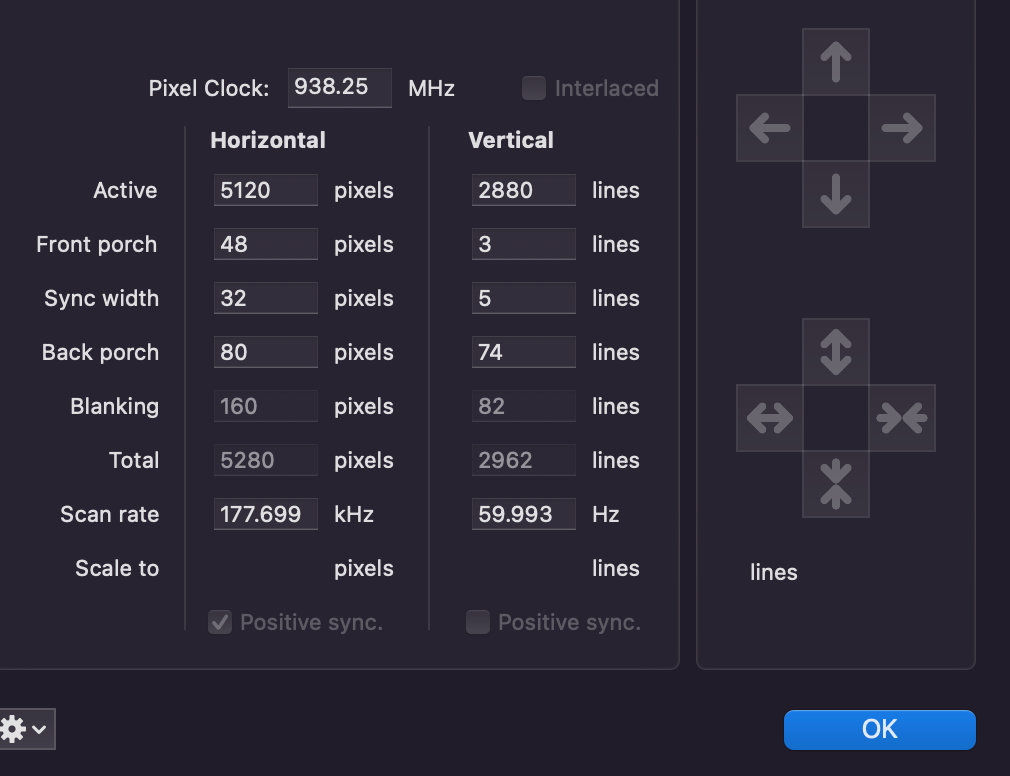Viewport: 1010px width, 776px height.
Task: Shrink image vertically with the inward vertical arrows
Action: (x=835, y=484)
